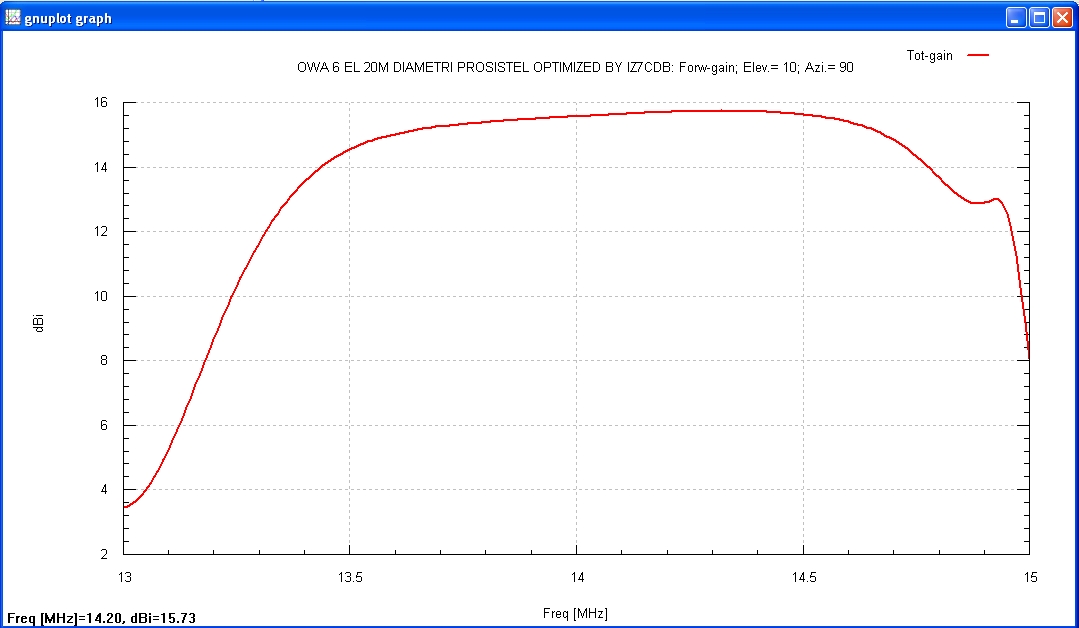1079x628 pixels.
Task: Click the 14.5 x-axis tick label
Action: point(803,577)
